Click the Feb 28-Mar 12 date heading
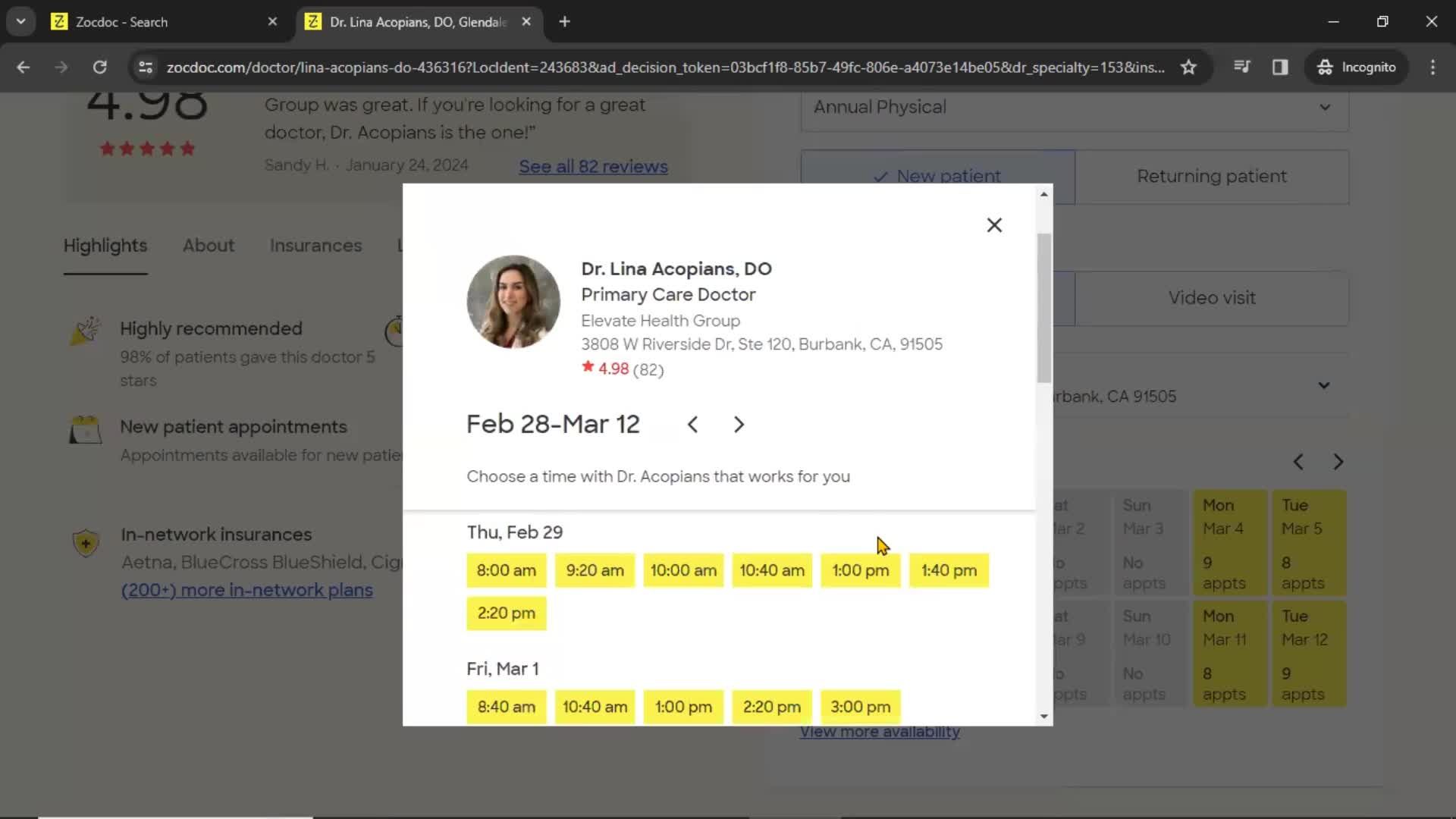Screen dimensions: 1456x819 553,425
